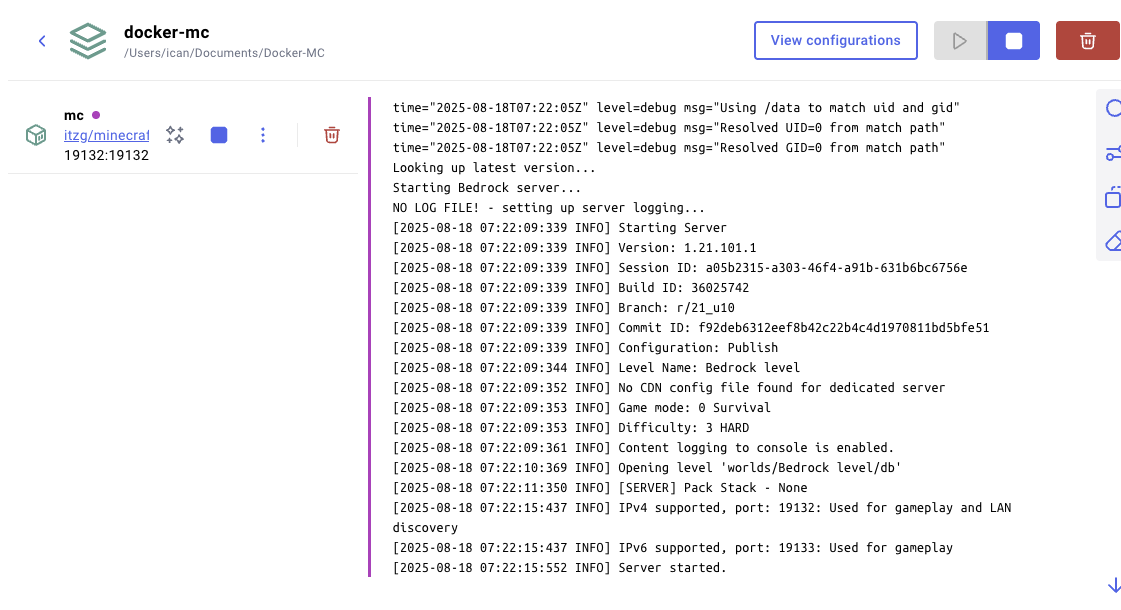
Task: Stop the mc container via blue square
Action: pos(219,135)
